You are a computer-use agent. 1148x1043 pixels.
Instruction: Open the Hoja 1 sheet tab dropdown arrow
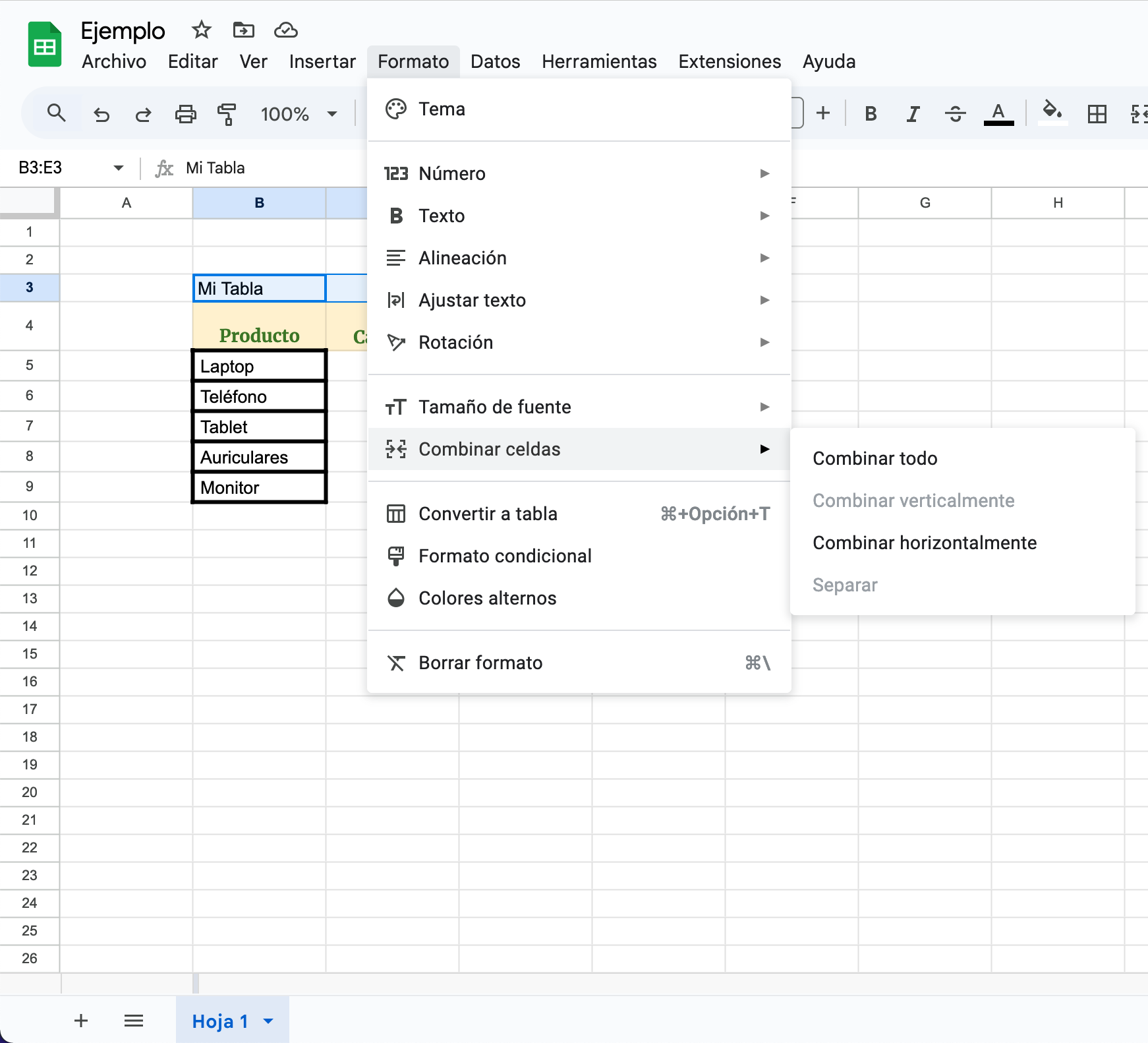coord(268,1021)
